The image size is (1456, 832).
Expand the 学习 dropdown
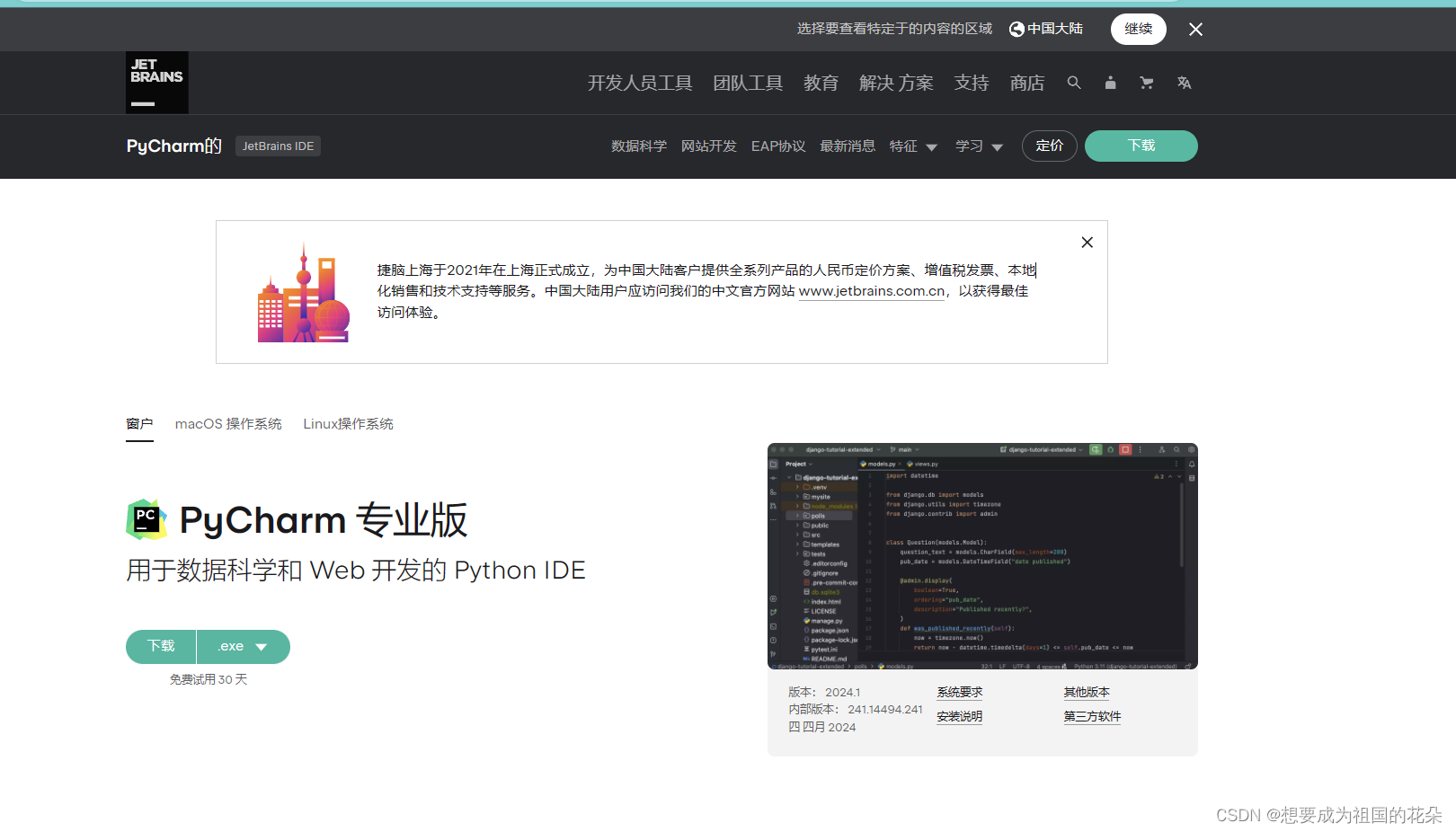point(979,146)
